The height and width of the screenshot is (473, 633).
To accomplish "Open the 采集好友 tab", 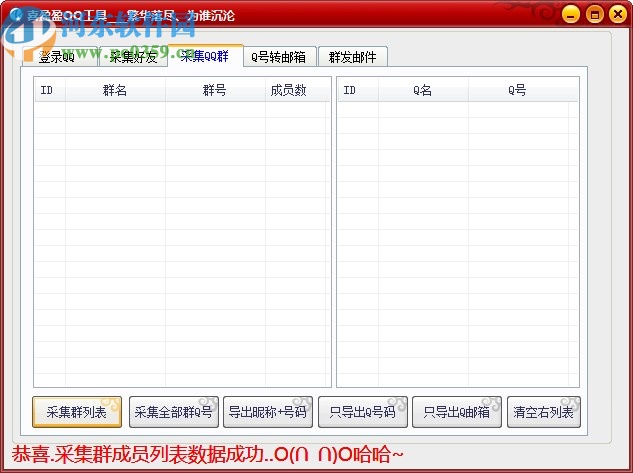I will tap(133, 57).
